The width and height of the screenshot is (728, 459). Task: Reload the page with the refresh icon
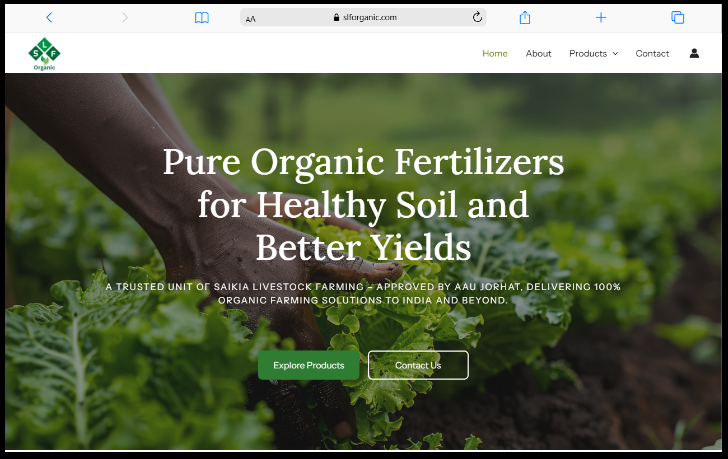click(477, 17)
